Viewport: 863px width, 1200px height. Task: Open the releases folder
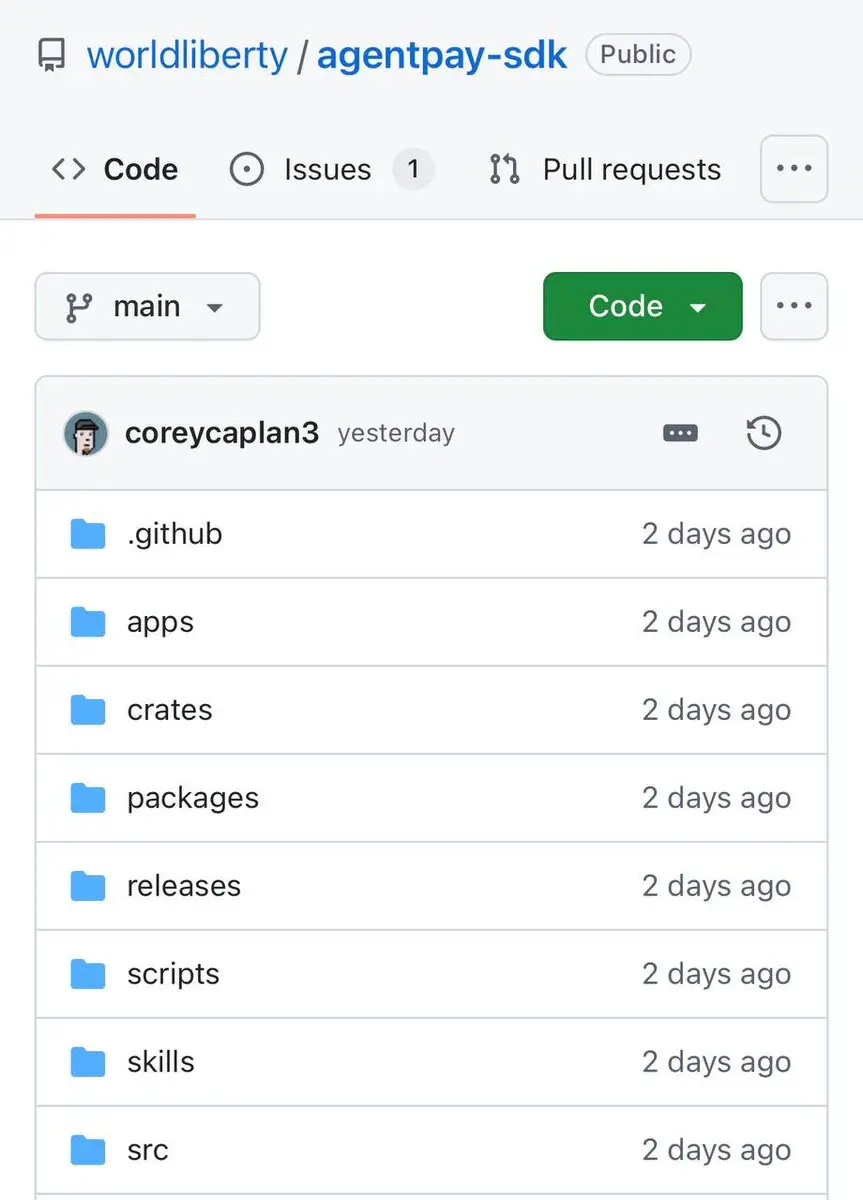coord(184,886)
